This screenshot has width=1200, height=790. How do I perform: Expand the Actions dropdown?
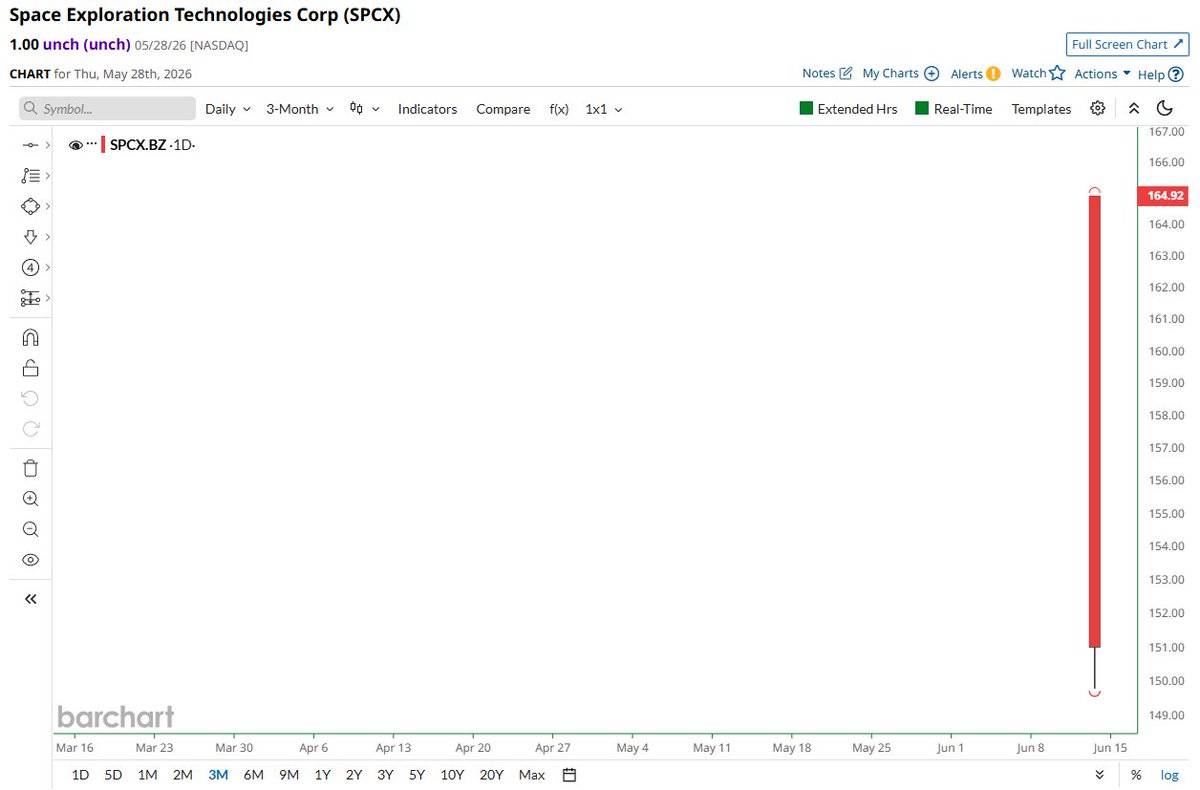pos(1102,73)
